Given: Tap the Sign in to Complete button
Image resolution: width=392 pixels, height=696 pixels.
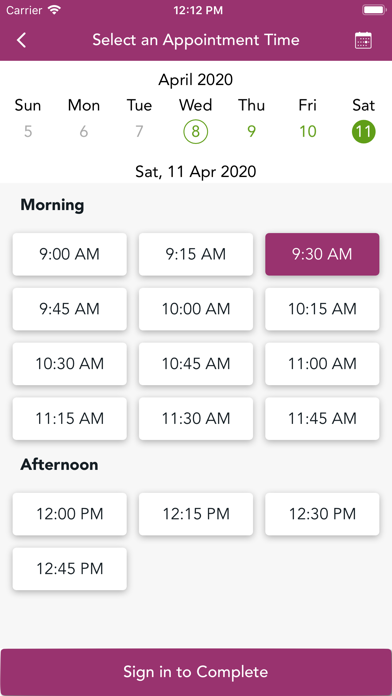Looking at the screenshot, I should point(196,672).
